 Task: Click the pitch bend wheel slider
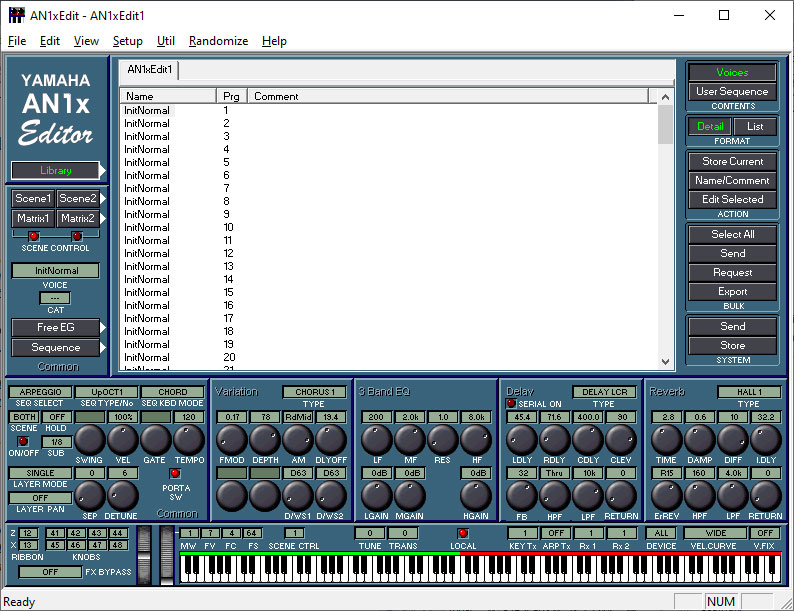point(144,555)
